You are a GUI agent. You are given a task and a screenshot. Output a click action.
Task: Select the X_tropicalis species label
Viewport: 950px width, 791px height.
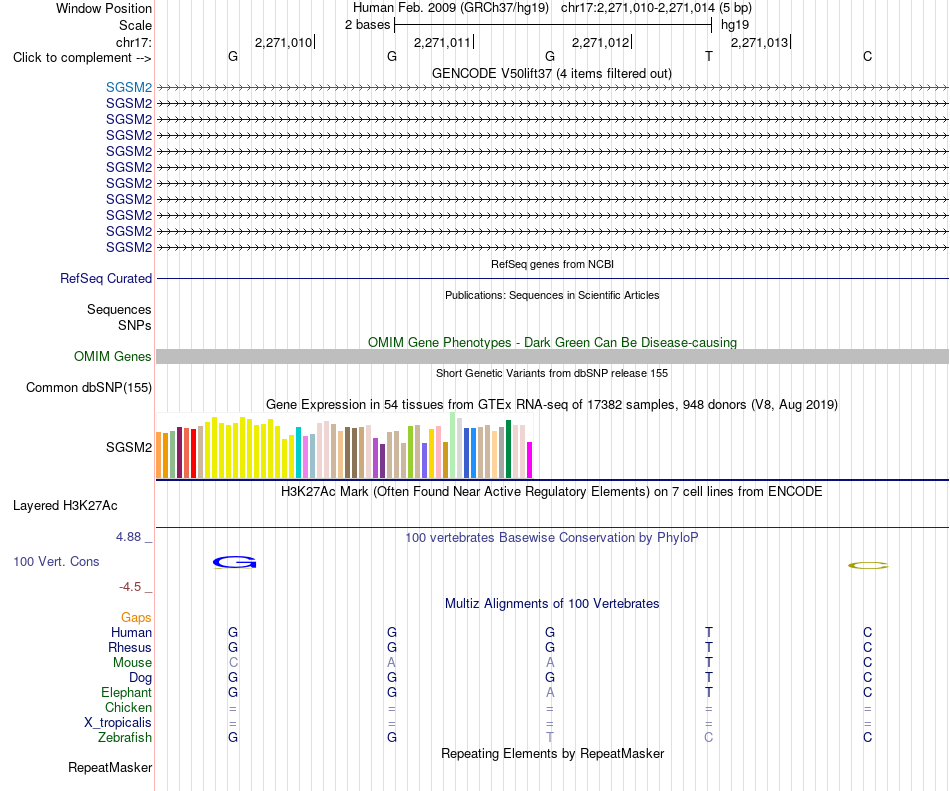coord(118,723)
